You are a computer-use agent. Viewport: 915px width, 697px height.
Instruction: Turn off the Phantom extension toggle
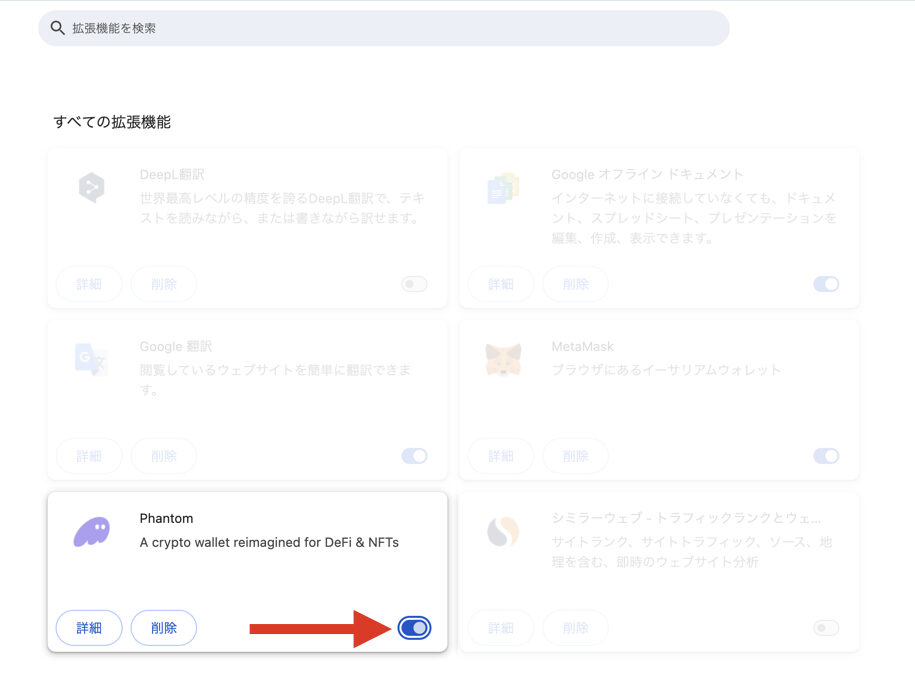click(x=414, y=628)
